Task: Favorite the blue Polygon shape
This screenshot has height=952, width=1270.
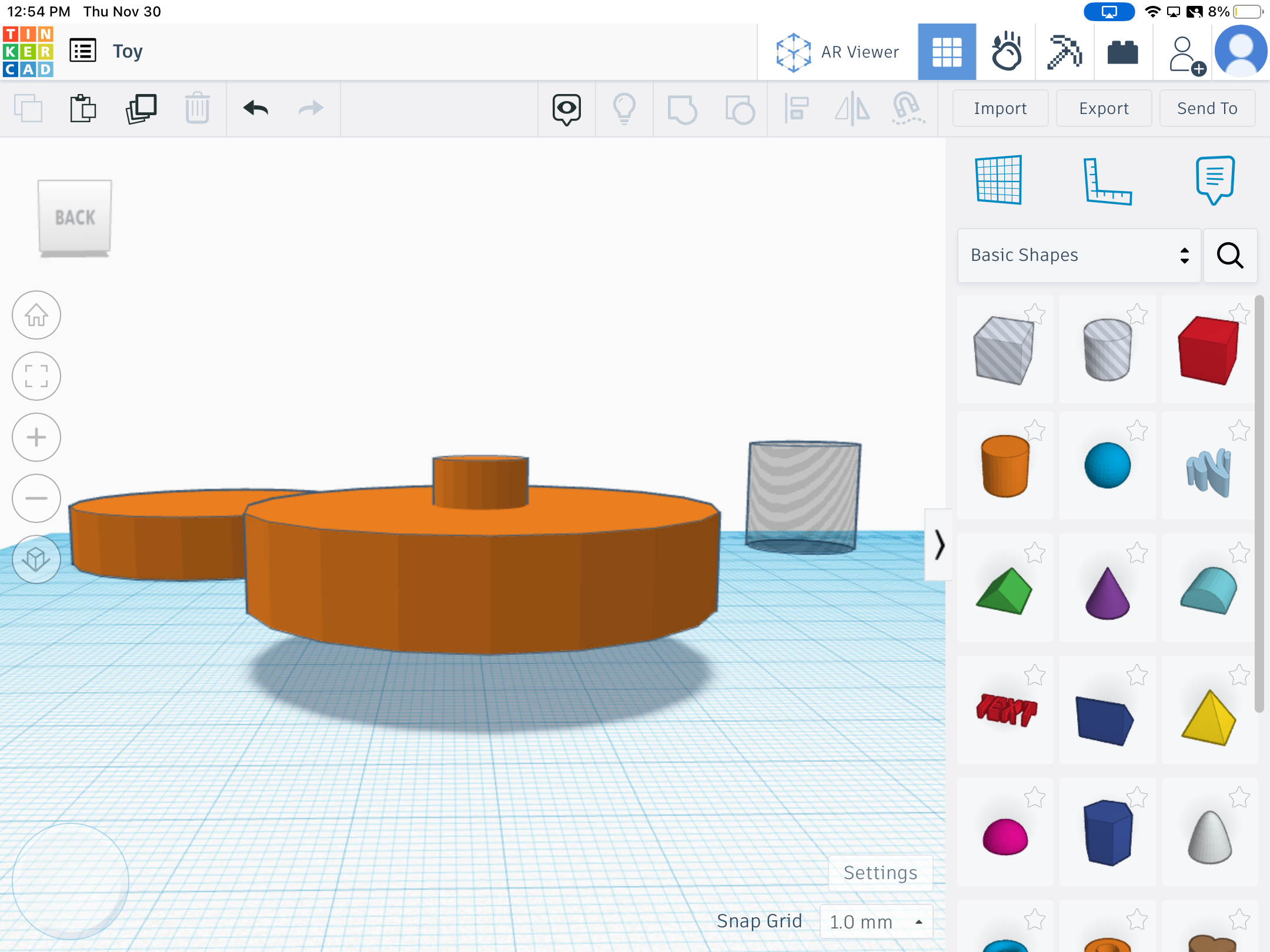Action: (1137, 797)
